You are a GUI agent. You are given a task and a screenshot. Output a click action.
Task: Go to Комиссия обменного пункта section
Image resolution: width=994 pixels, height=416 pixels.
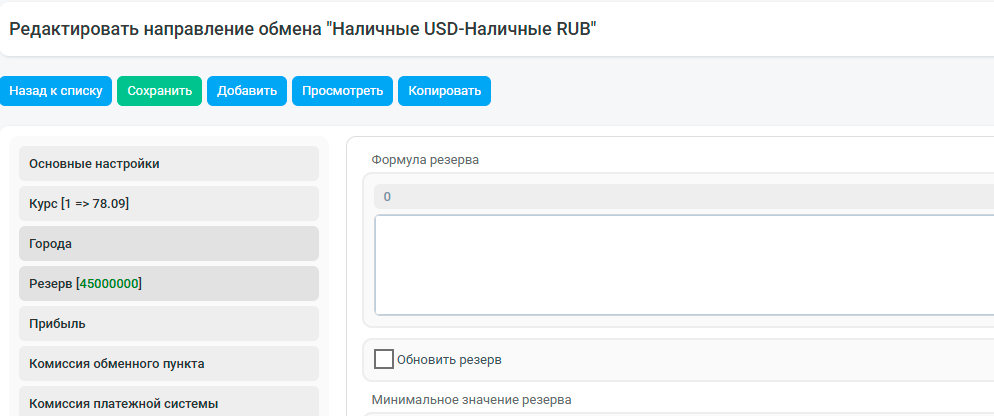pyautogui.click(x=169, y=363)
